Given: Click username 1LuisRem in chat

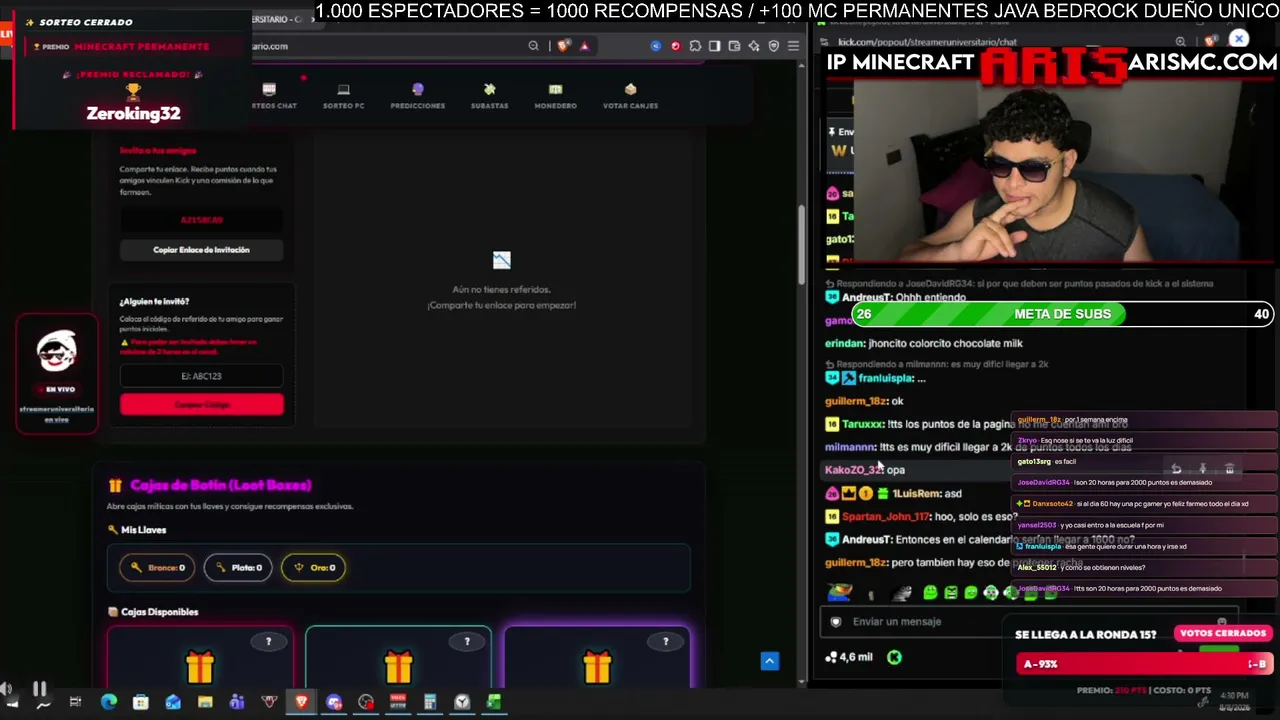Looking at the screenshot, I should tap(916, 493).
